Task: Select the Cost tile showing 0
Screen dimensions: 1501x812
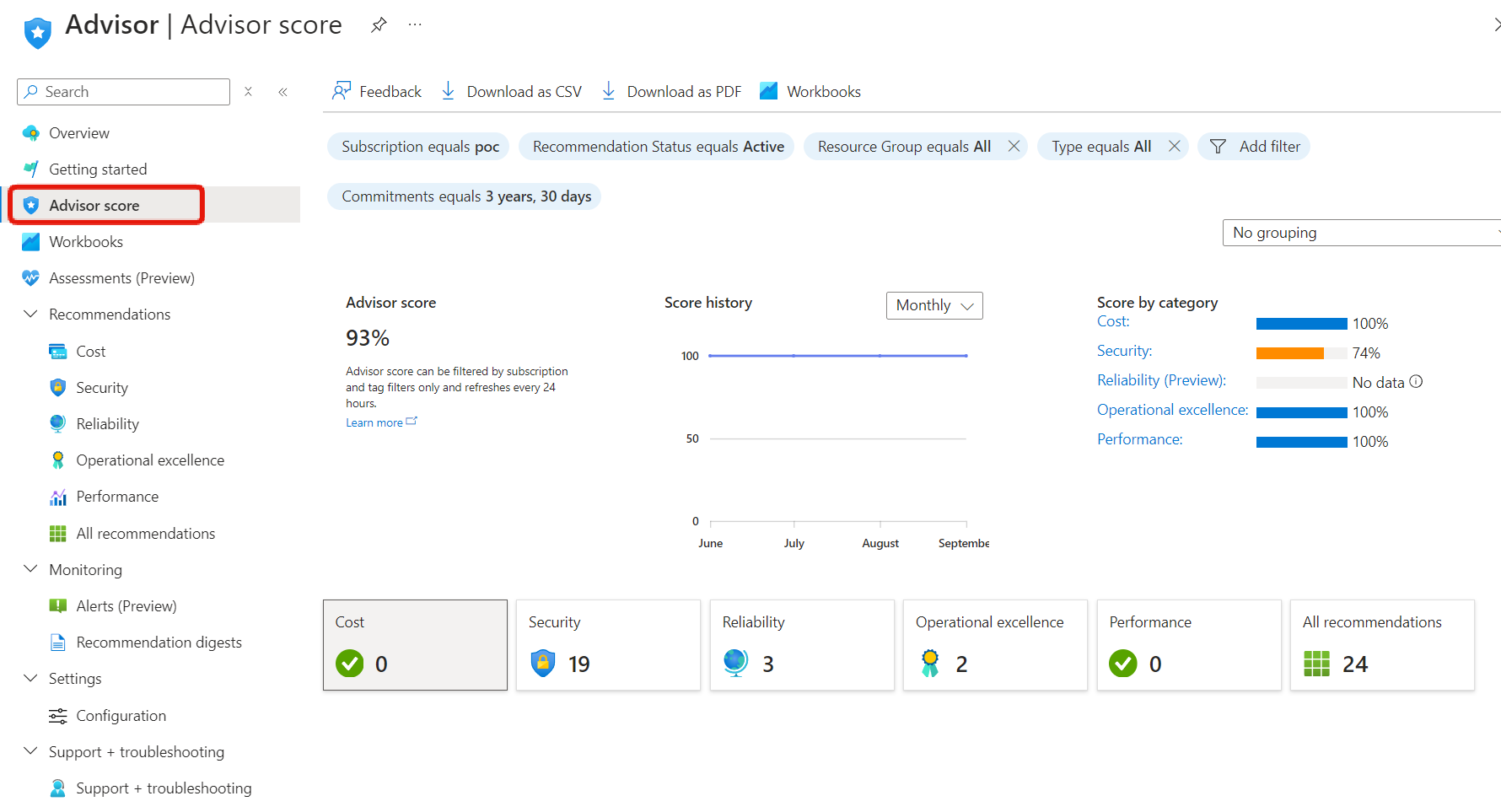Action: [x=415, y=645]
